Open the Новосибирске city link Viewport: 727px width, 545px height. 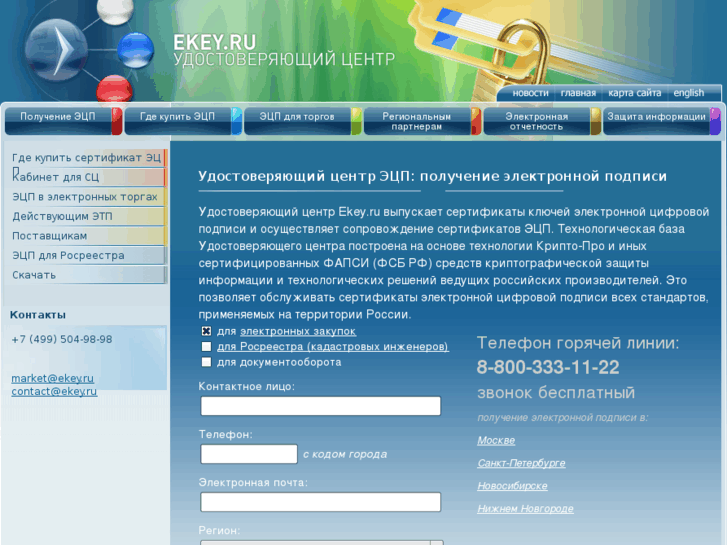pos(512,486)
